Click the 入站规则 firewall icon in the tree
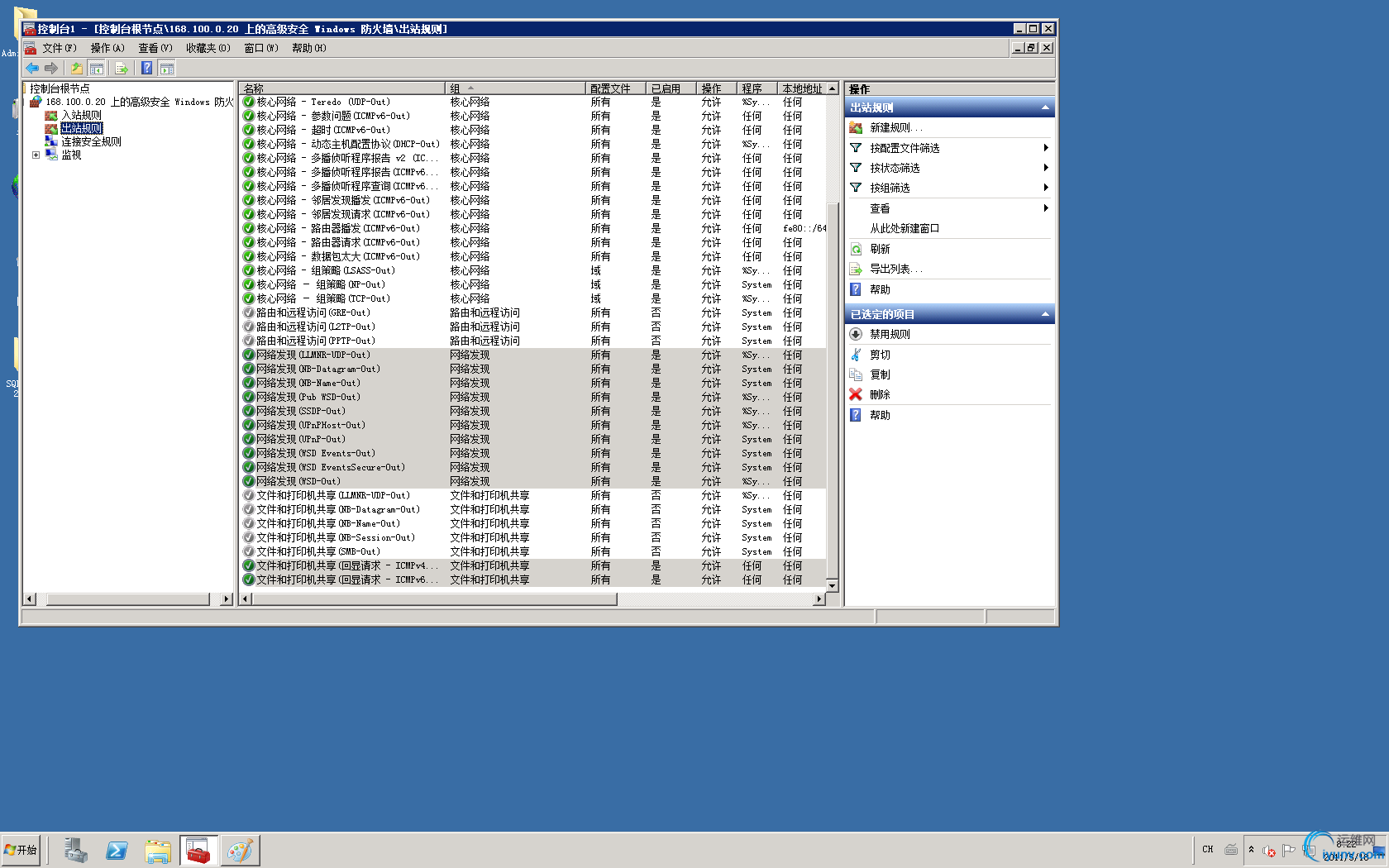Screen dimensions: 1389x868 tap(51, 115)
